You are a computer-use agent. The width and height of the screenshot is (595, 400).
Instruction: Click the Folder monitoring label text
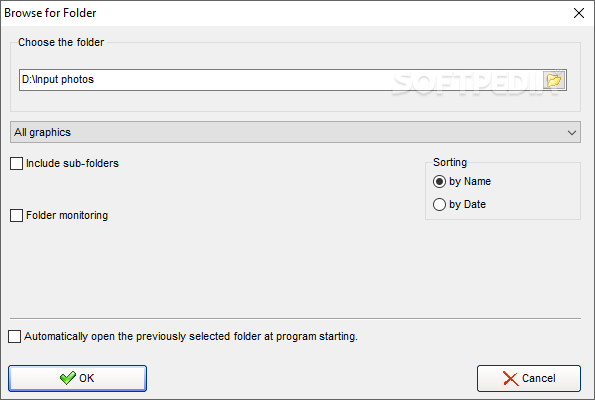point(67,216)
